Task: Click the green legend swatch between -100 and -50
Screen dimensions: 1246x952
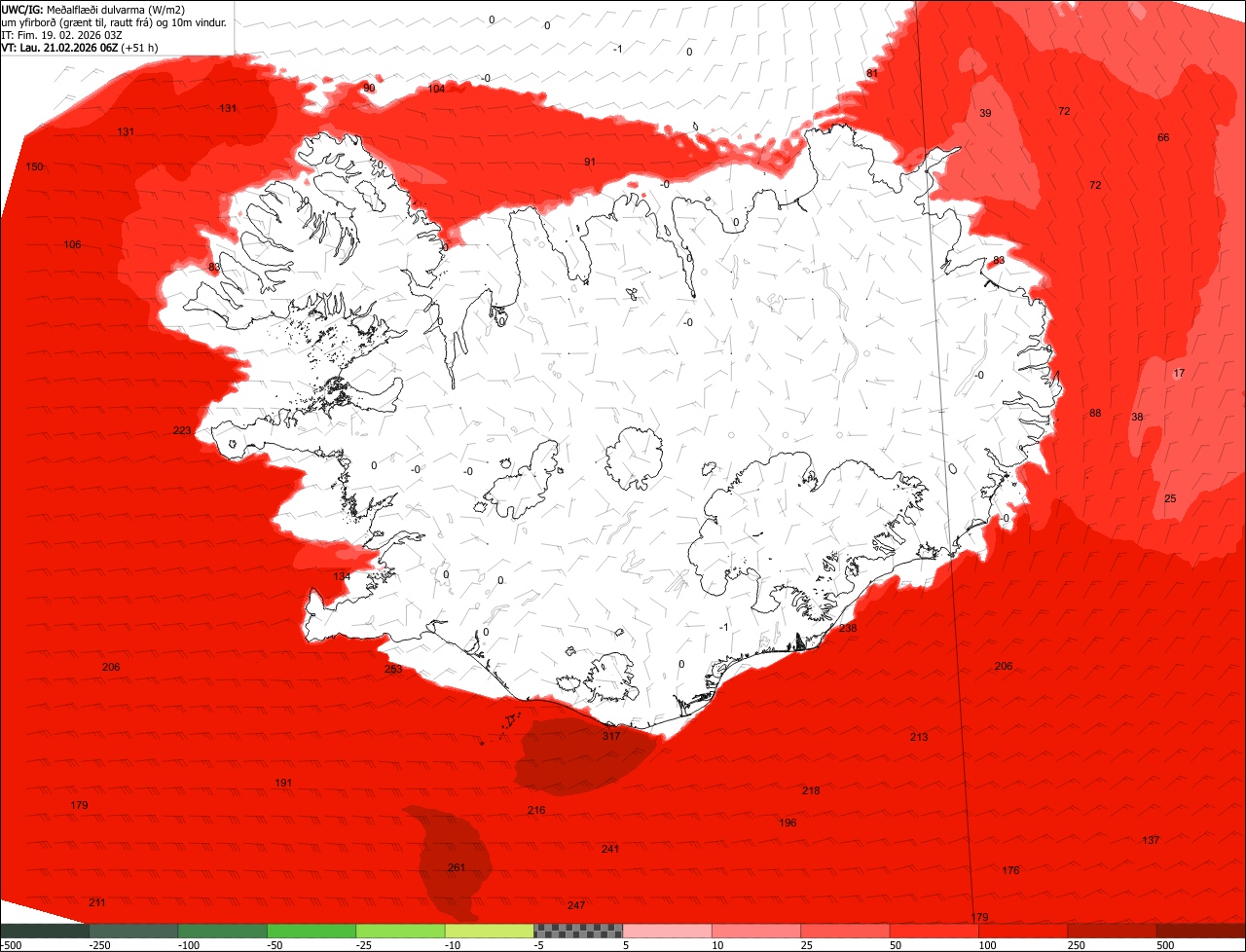Action: [x=222, y=931]
